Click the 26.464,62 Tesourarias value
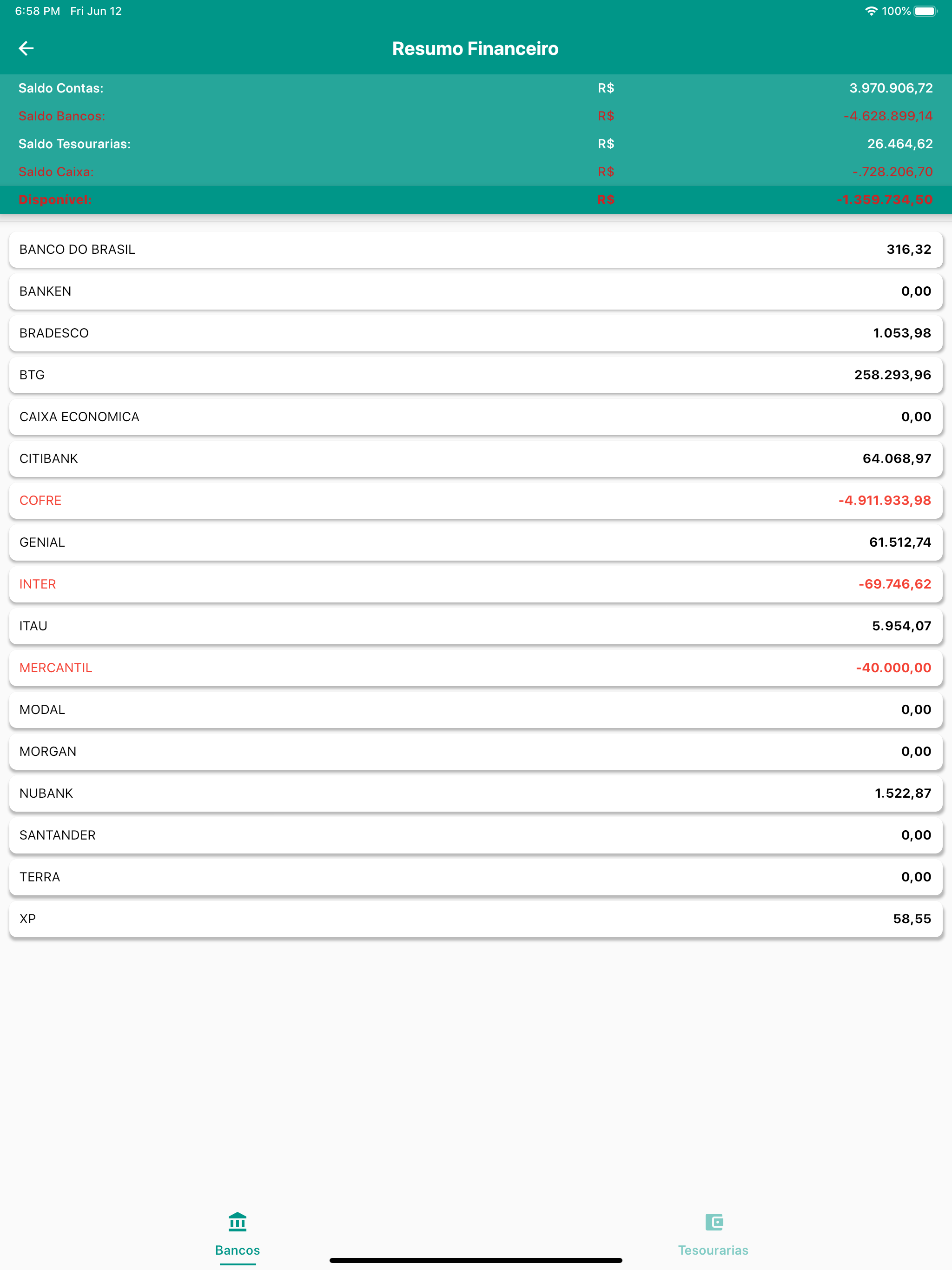Image resolution: width=952 pixels, height=1270 pixels. click(x=900, y=144)
